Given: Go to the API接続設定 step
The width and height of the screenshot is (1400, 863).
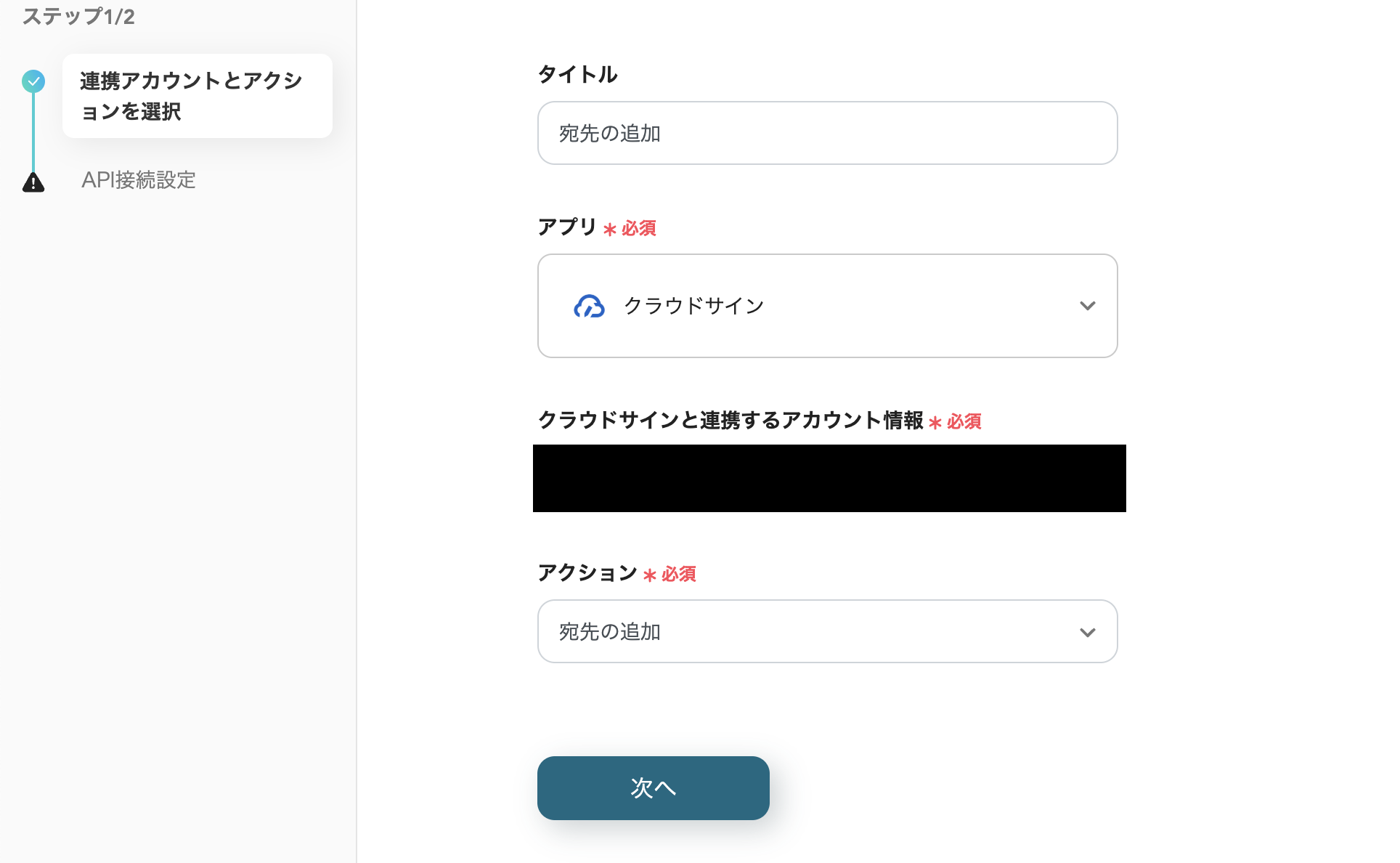Looking at the screenshot, I should [x=138, y=180].
